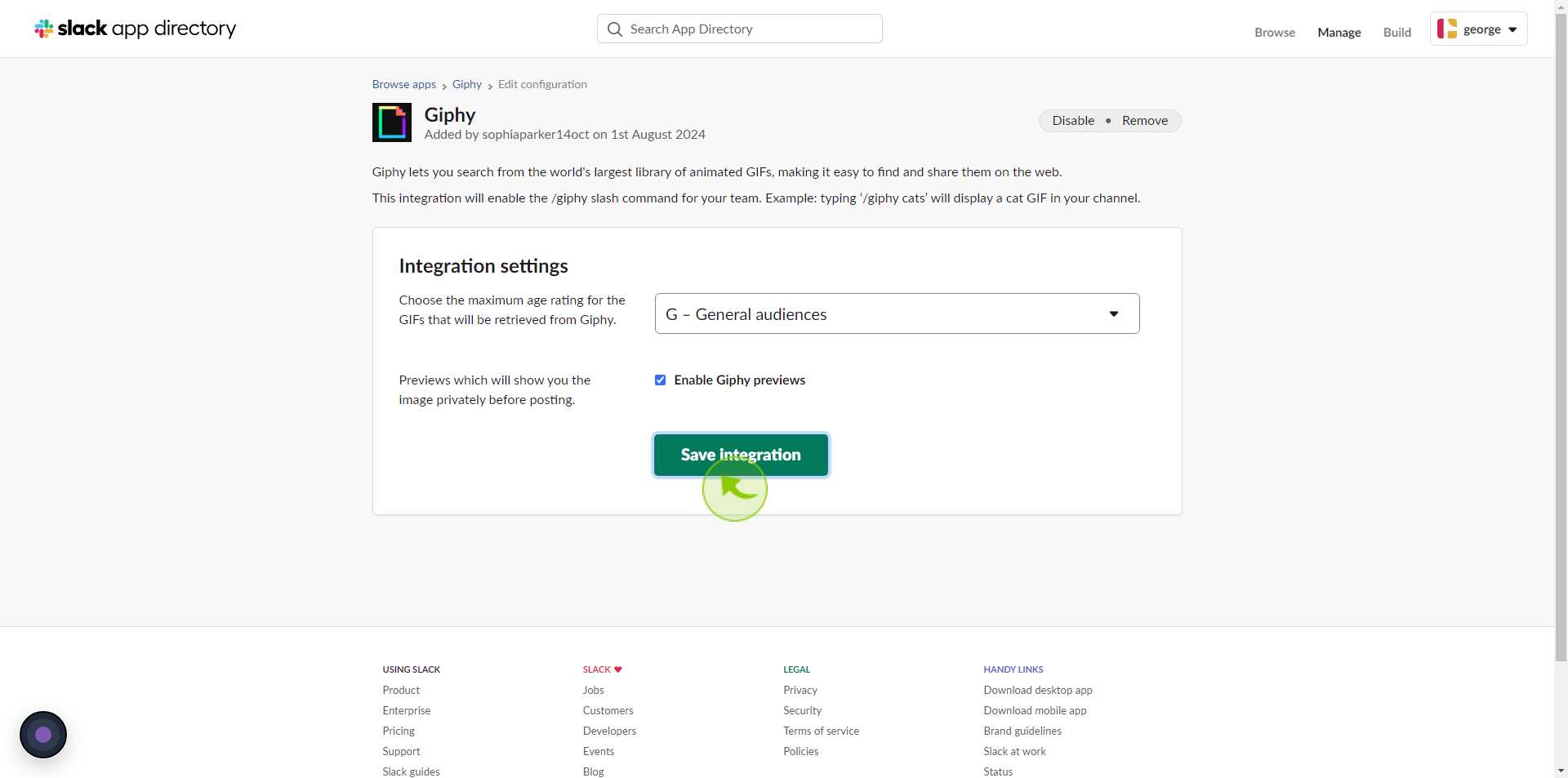The height and width of the screenshot is (778, 1568).
Task: Click the Giphy app logo
Action: (x=392, y=122)
